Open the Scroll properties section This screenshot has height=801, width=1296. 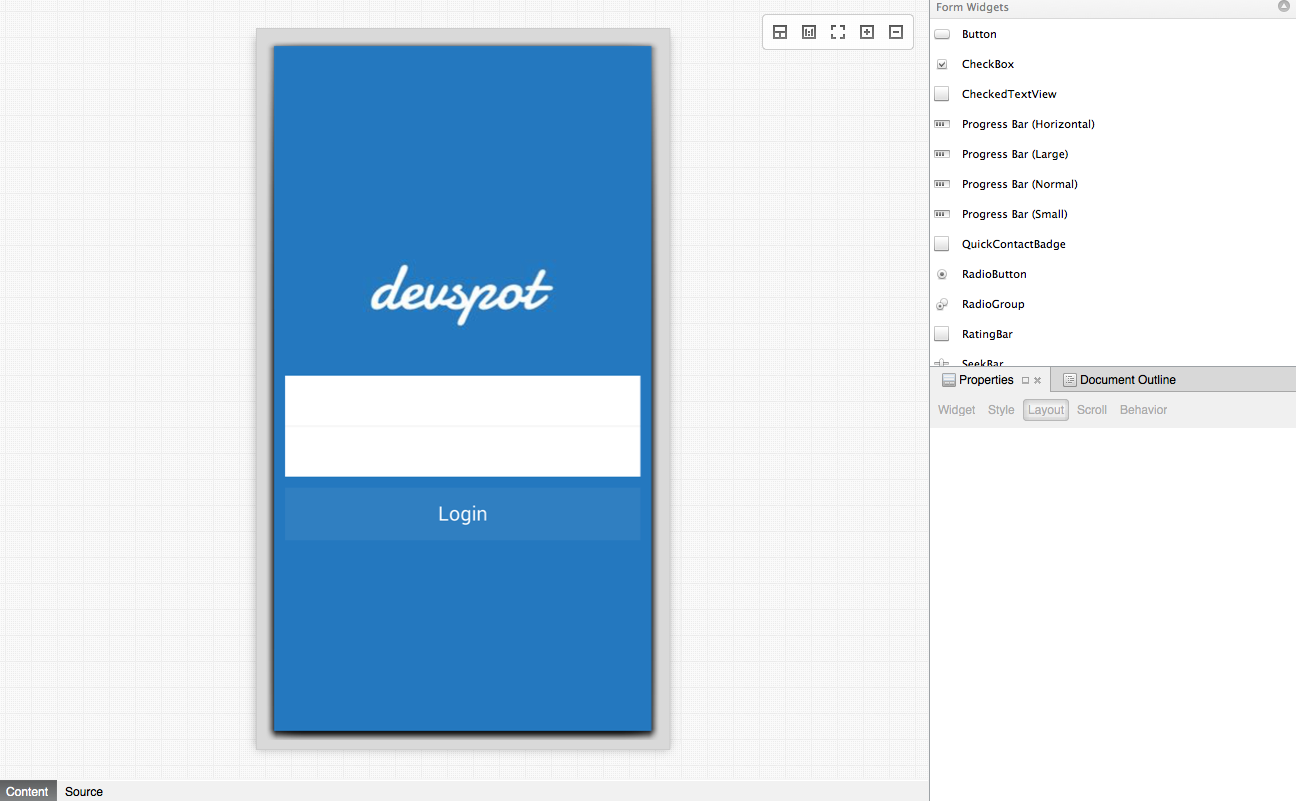[x=1092, y=410]
